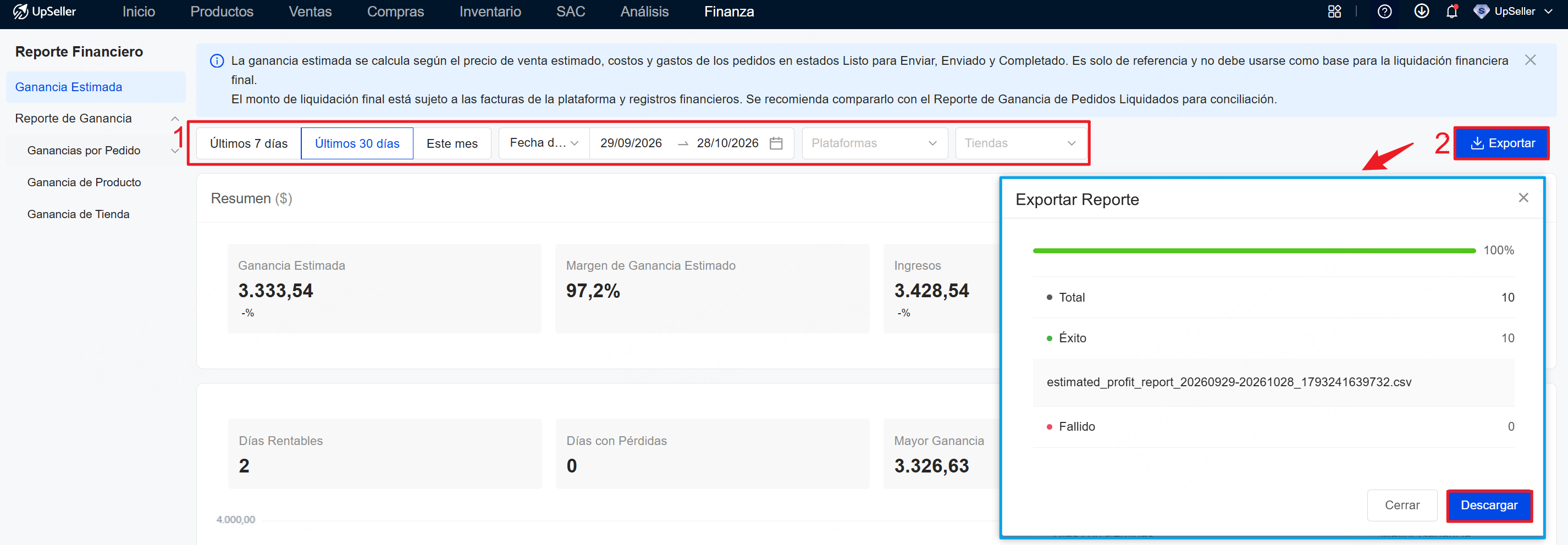
Task: Click the start date 29/09/2026 field
Action: coord(631,143)
